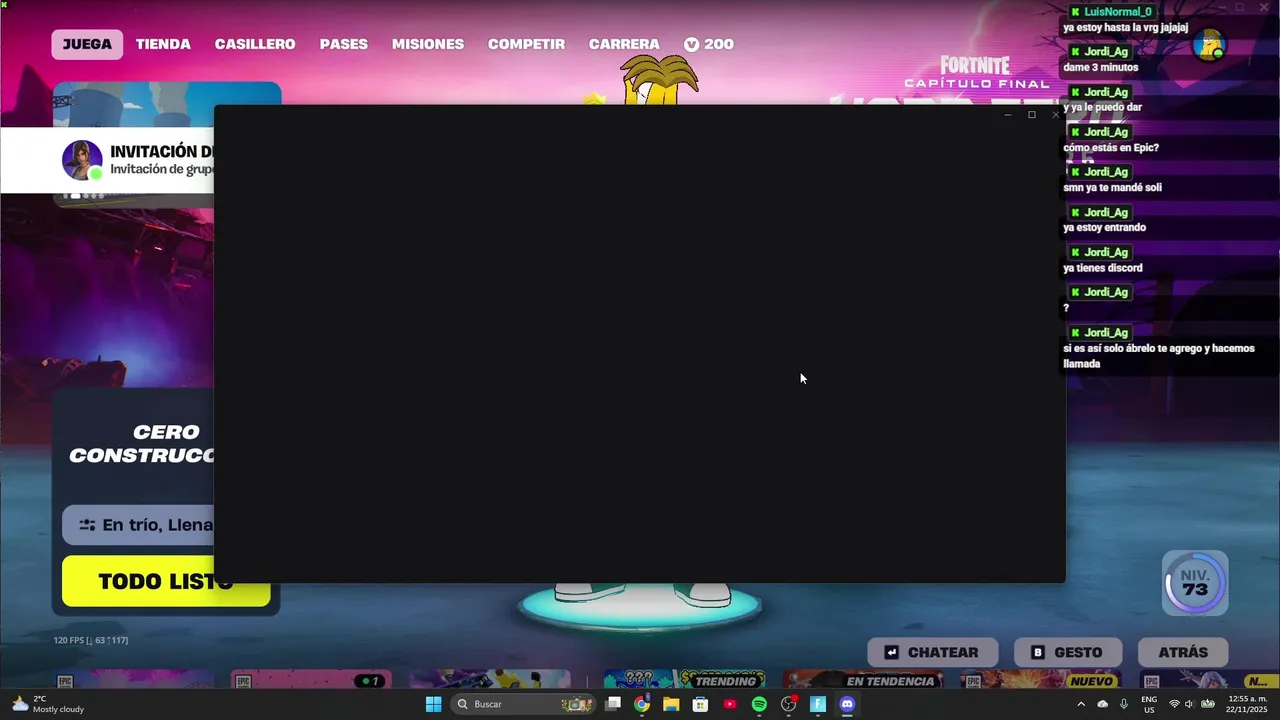Click the OneDrive cloud tray icon

pos(1103,704)
